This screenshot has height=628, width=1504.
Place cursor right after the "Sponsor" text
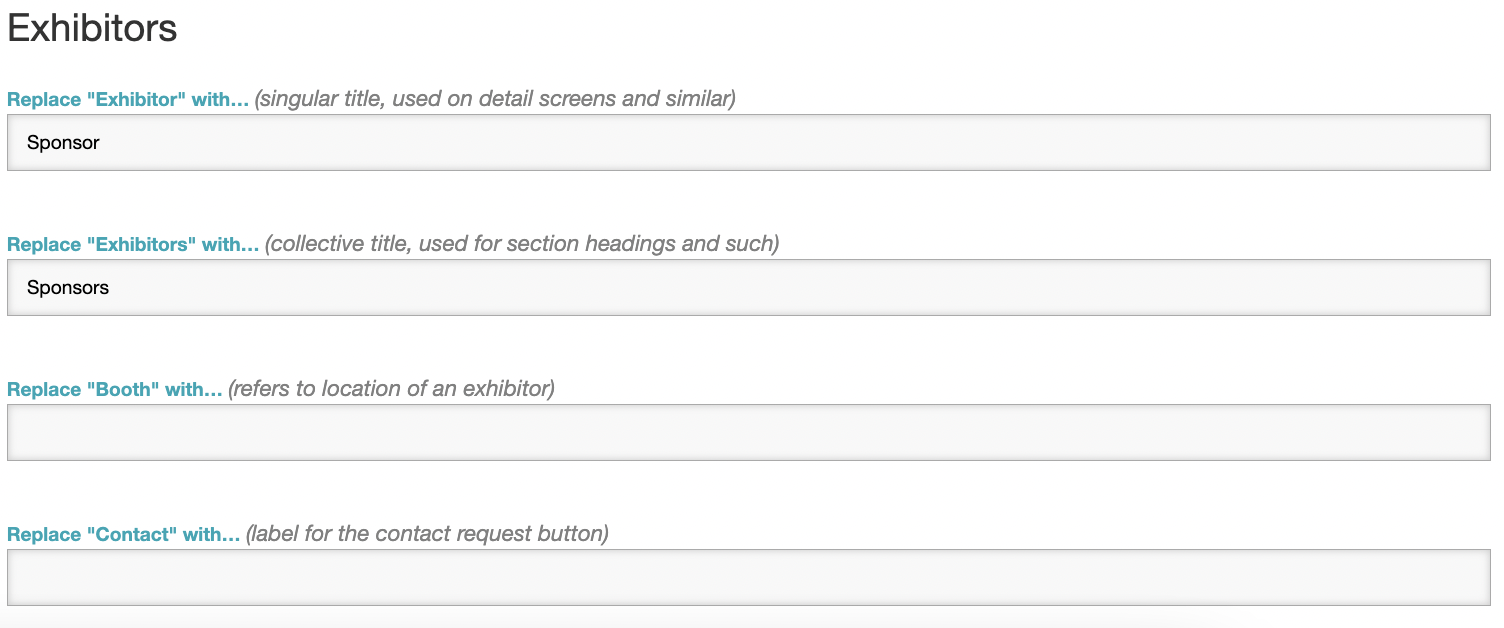tap(101, 143)
